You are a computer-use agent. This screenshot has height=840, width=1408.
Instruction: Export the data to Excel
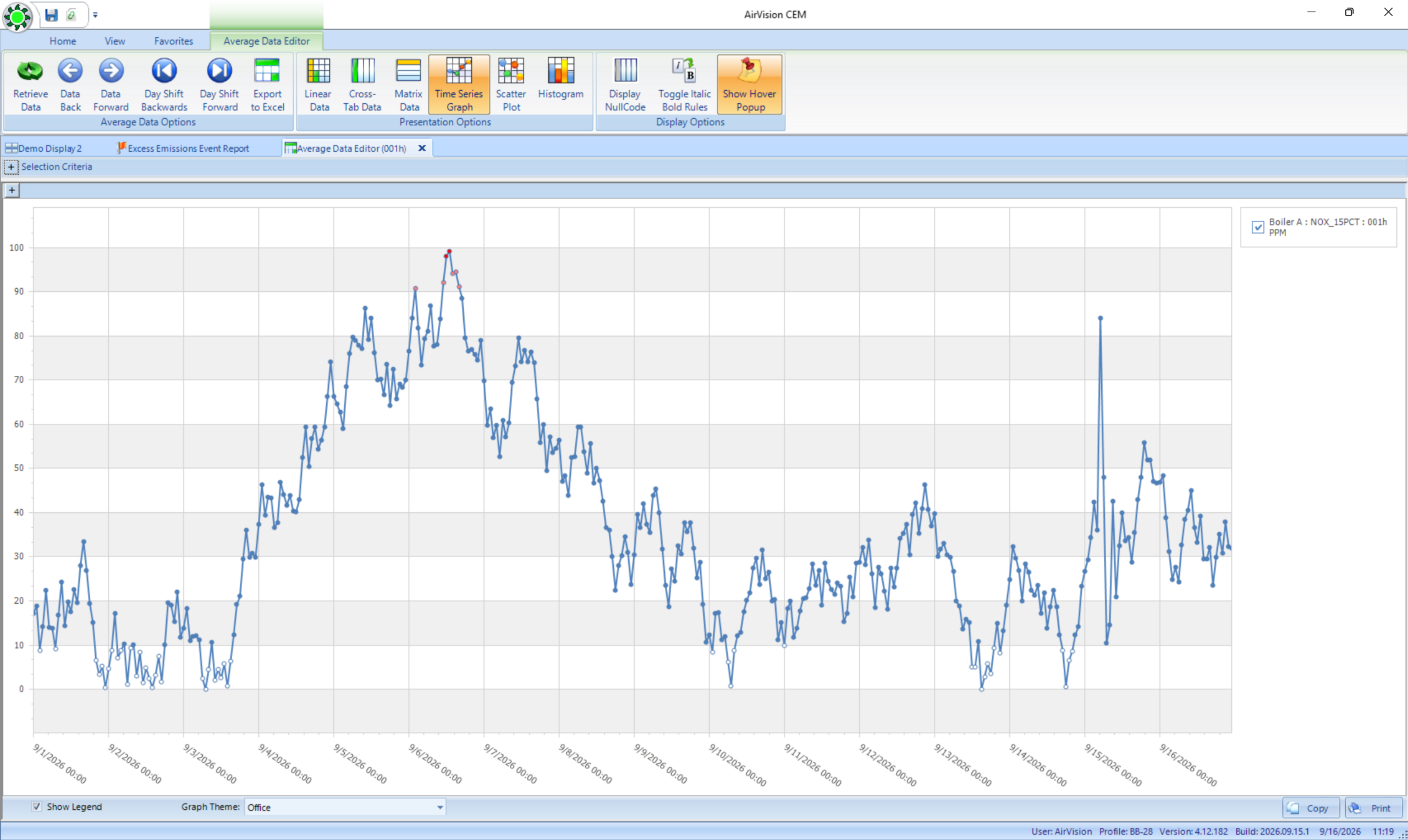pyautogui.click(x=267, y=84)
